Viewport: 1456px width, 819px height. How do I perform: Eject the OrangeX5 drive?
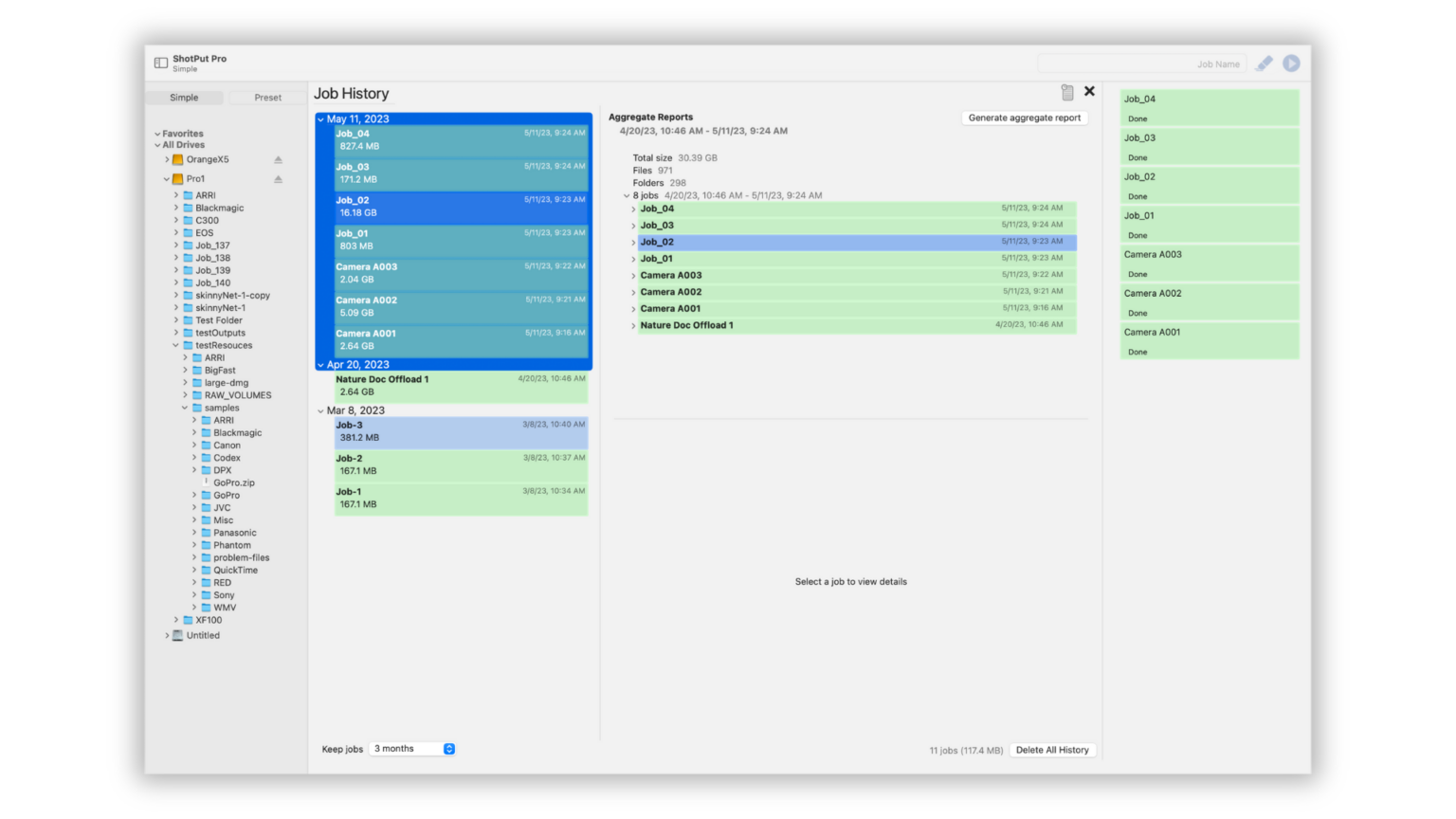click(x=278, y=159)
